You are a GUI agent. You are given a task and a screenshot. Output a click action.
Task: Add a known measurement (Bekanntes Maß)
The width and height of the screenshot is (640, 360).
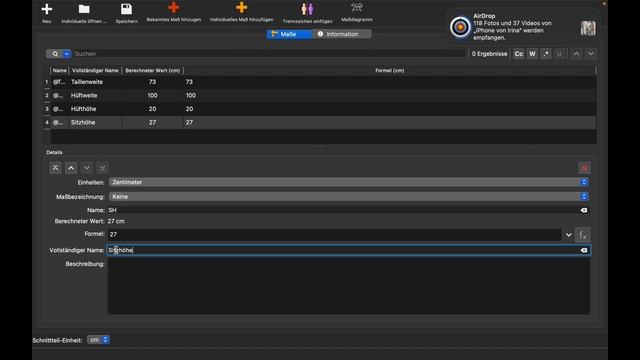click(x=173, y=12)
